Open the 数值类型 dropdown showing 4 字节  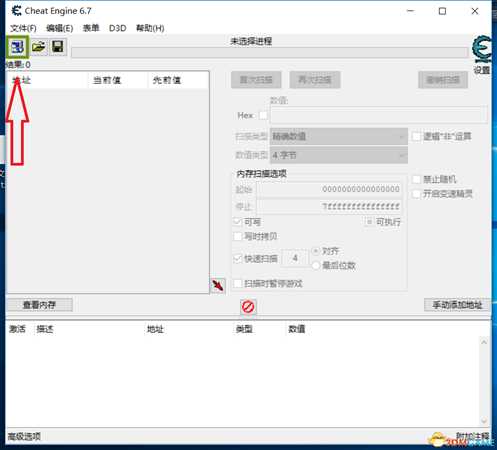339,155
